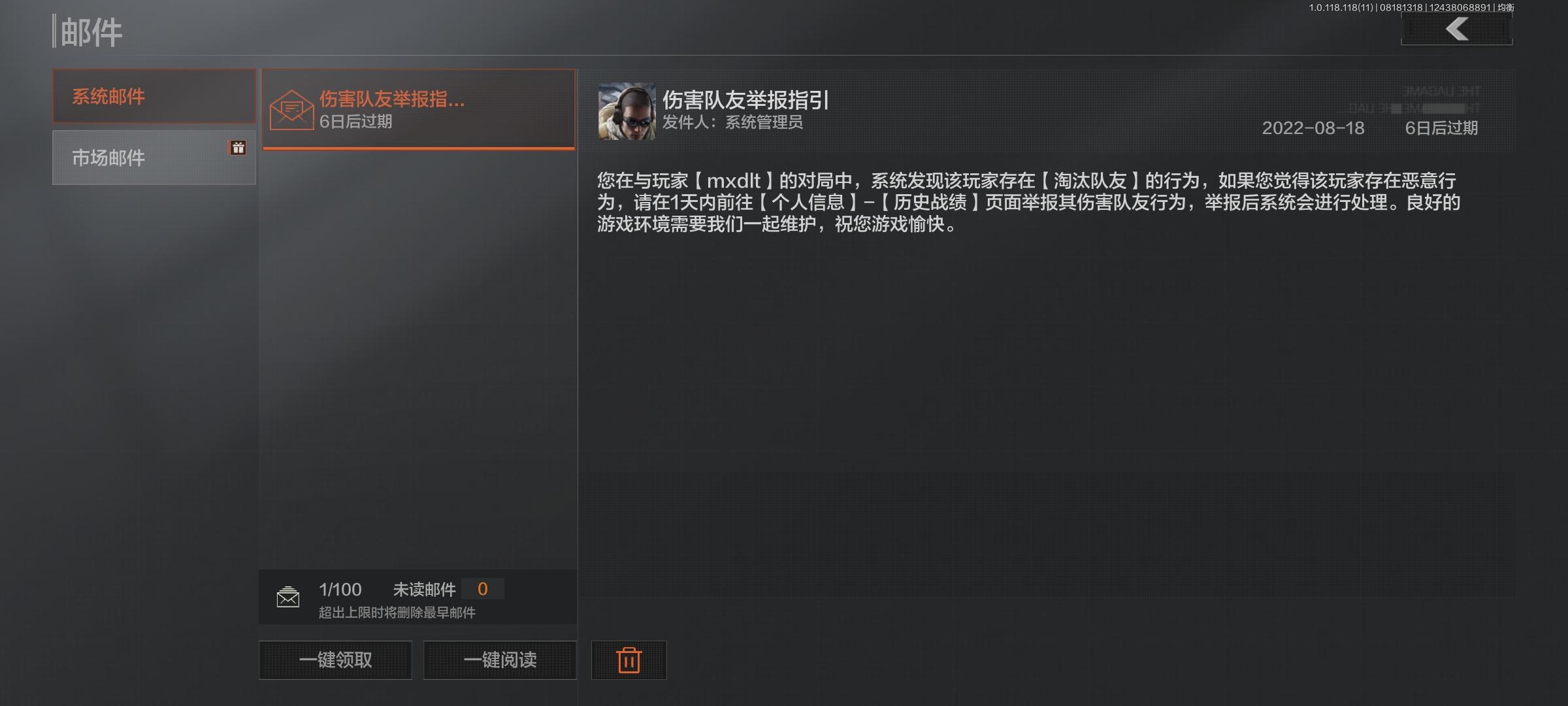Switch to the 系统邮件 tab

154,97
